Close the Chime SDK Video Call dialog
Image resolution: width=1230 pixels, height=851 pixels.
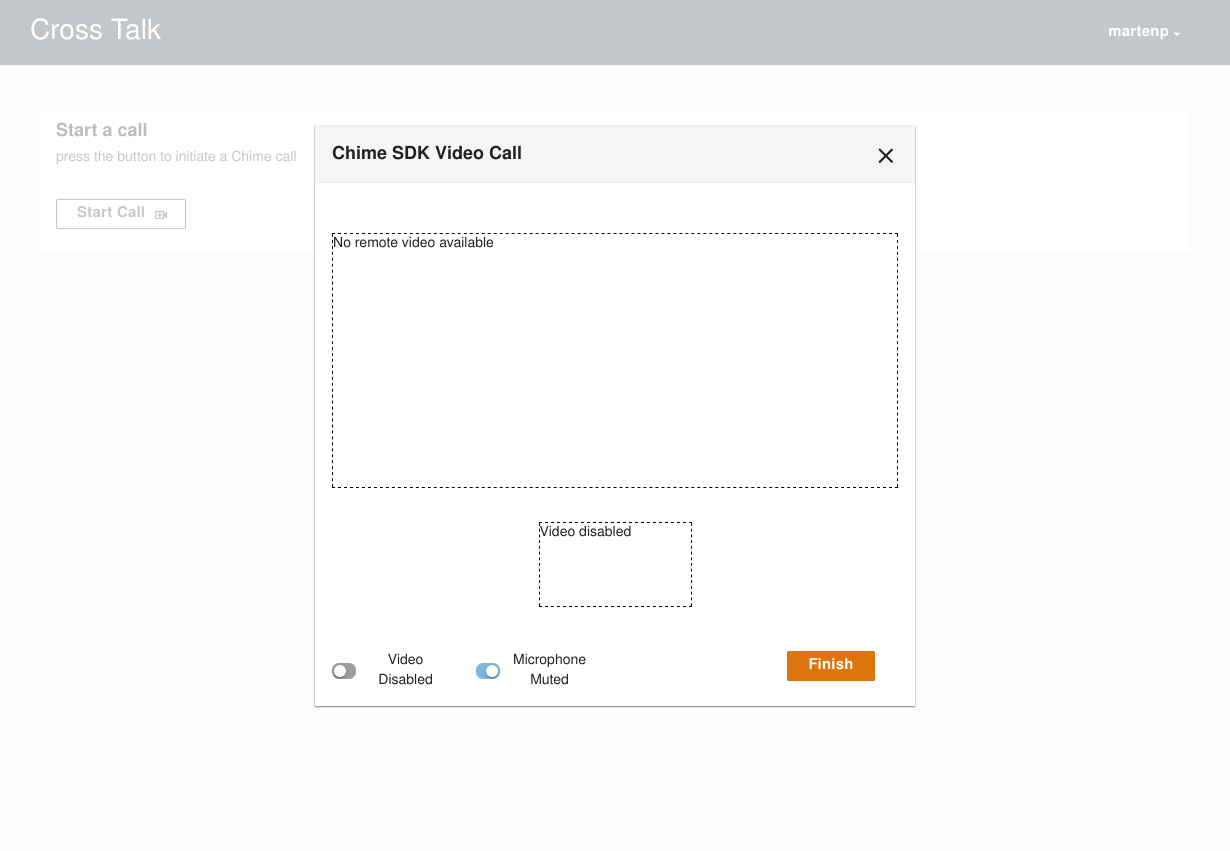pyautogui.click(x=885, y=156)
